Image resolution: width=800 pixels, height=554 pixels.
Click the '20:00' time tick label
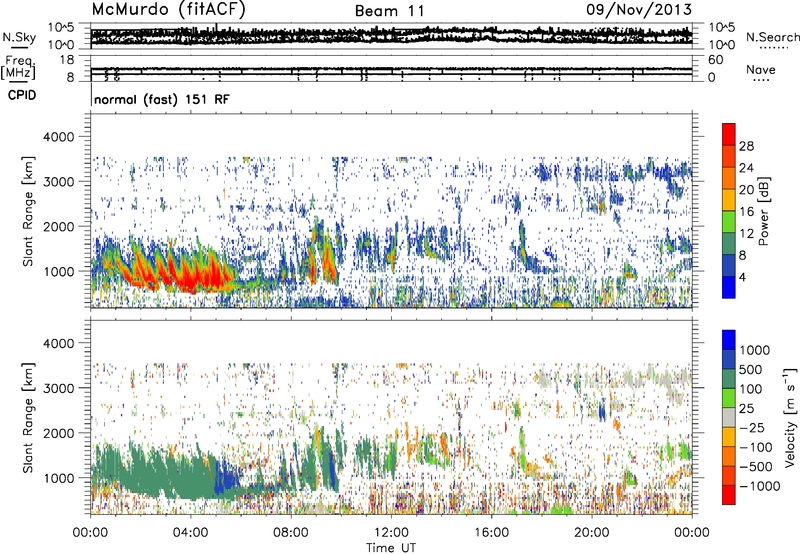point(591,533)
